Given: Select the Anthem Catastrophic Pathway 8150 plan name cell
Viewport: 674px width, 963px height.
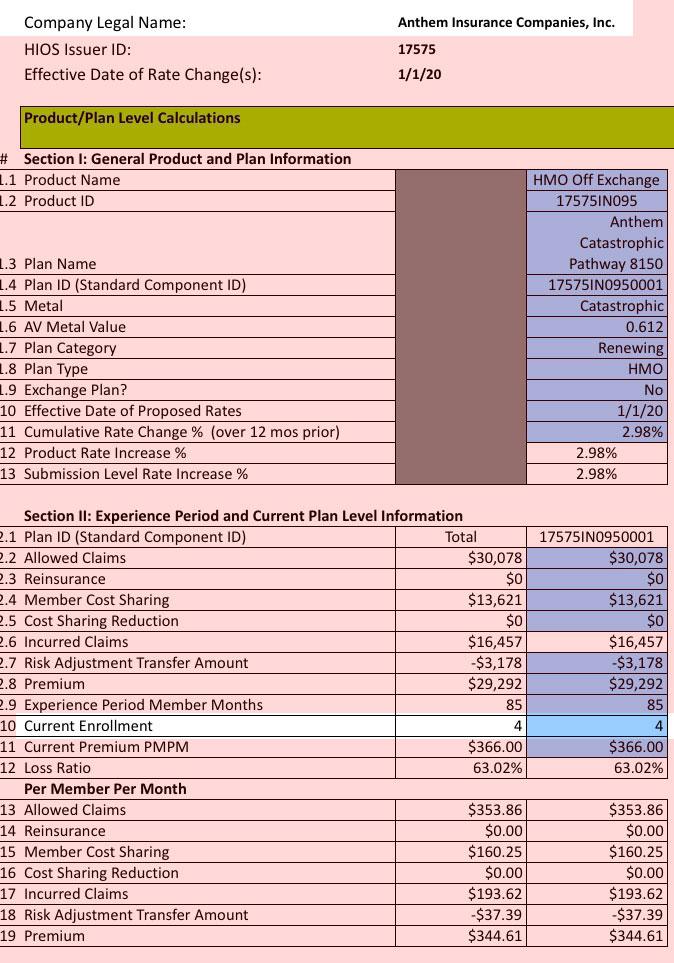Looking at the screenshot, I should tap(596, 243).
